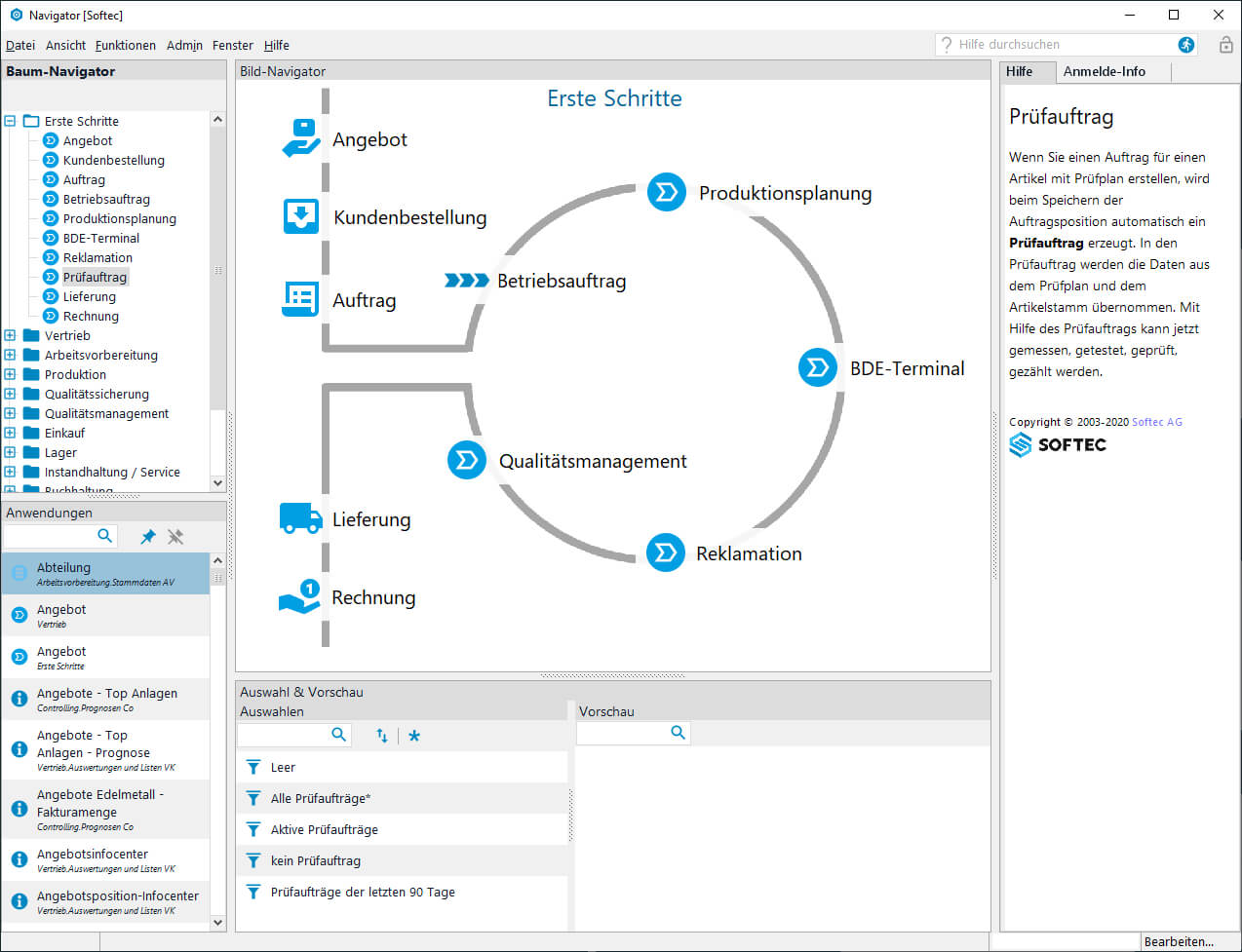Click the favorites star icon above Auswahlen

coord(413,736)
